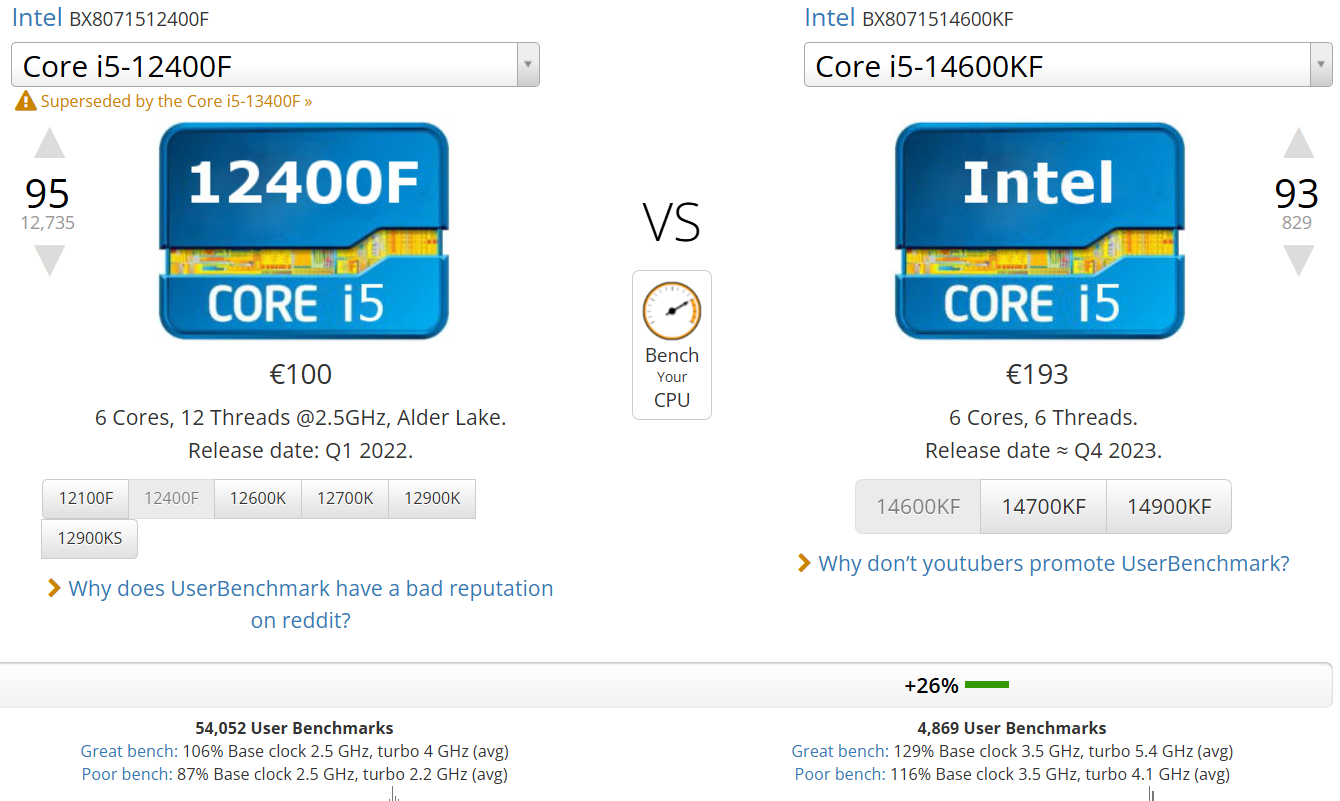Screen dimensions: 1340x801
Task: Downvote the Core i5-14600KF
Action: point(1298,260)
